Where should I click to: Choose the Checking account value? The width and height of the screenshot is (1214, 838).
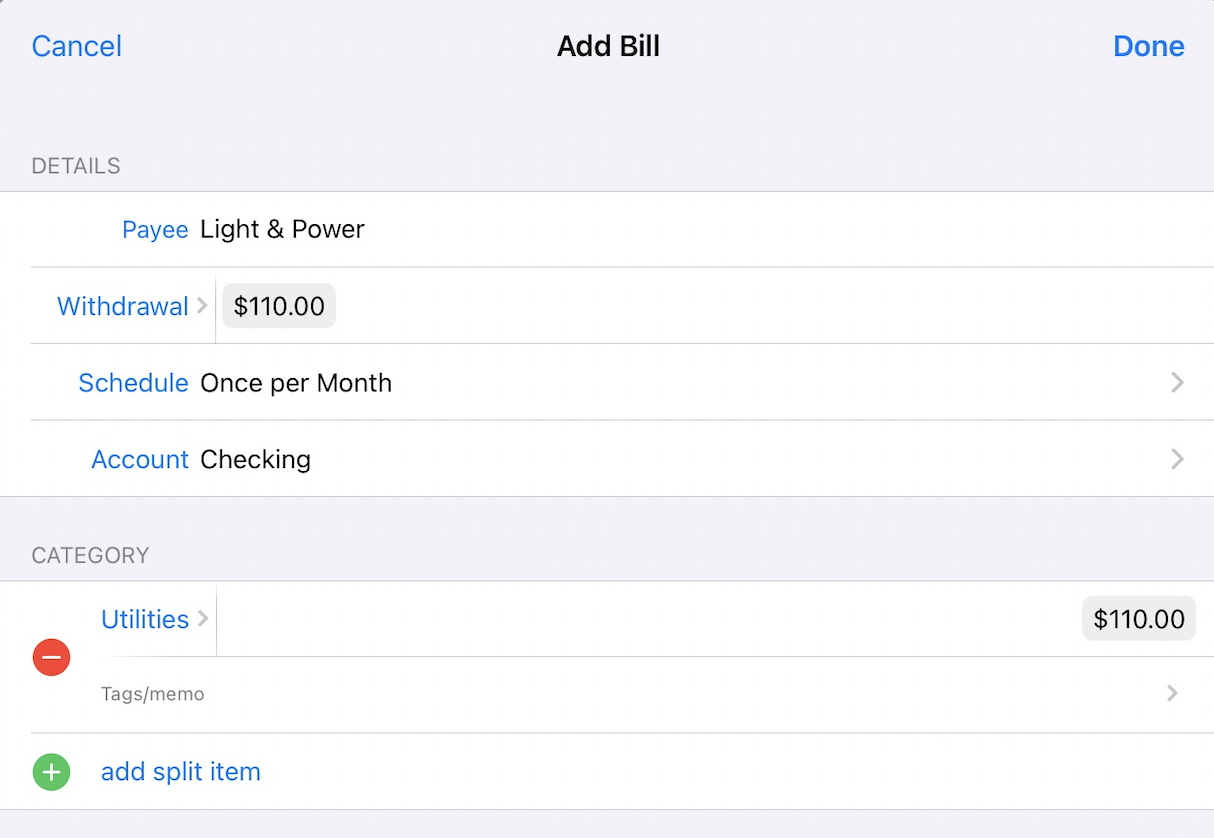256,459
